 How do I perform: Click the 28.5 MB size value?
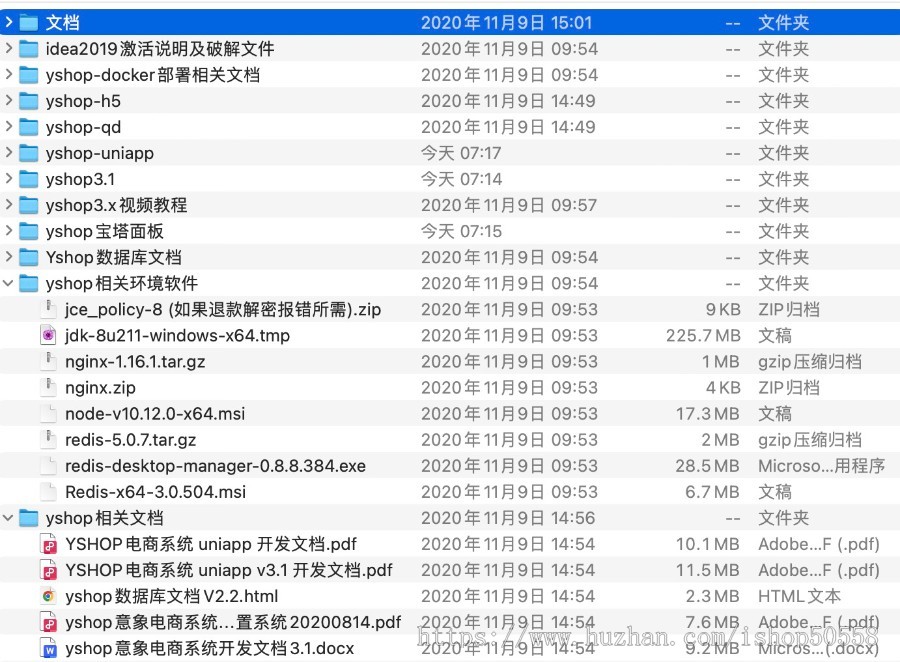pyautogui.click(x=707, y=466)
